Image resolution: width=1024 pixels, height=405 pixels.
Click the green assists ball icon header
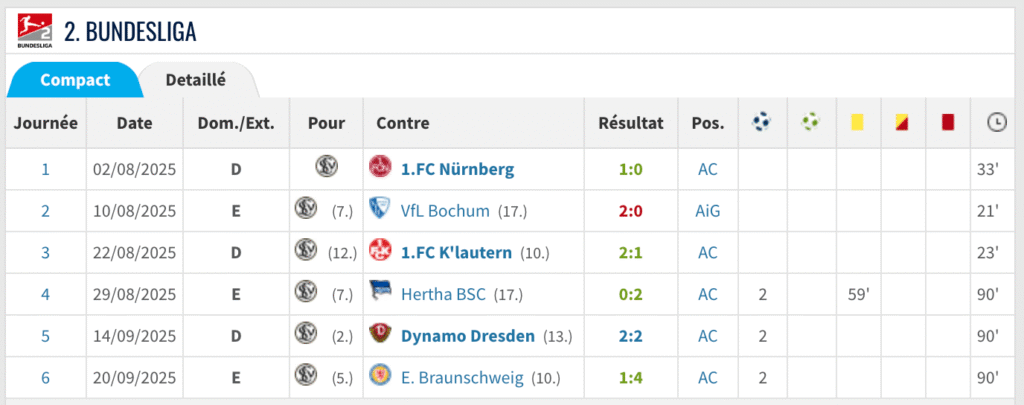[811, 123]
